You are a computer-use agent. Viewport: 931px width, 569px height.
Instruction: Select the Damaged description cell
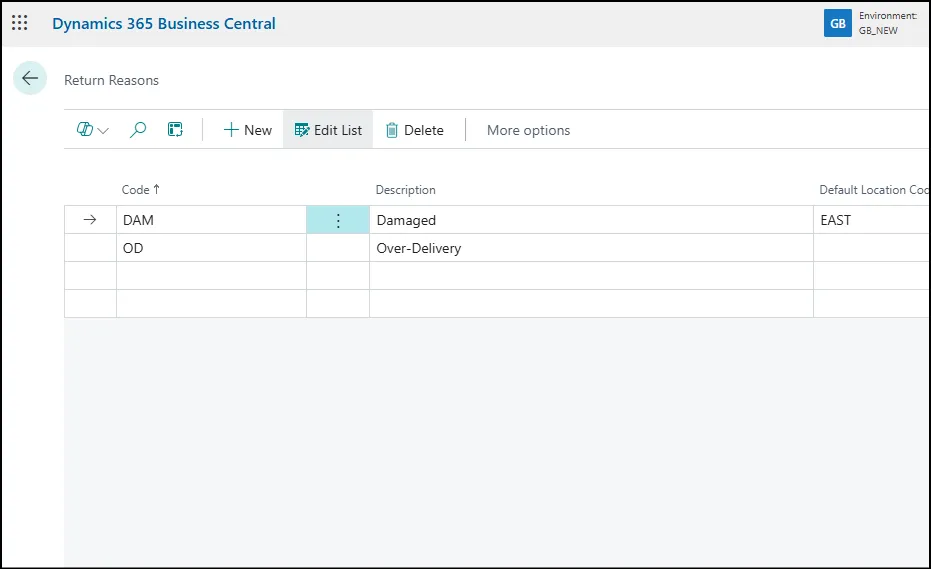click(x=591, y=220)
